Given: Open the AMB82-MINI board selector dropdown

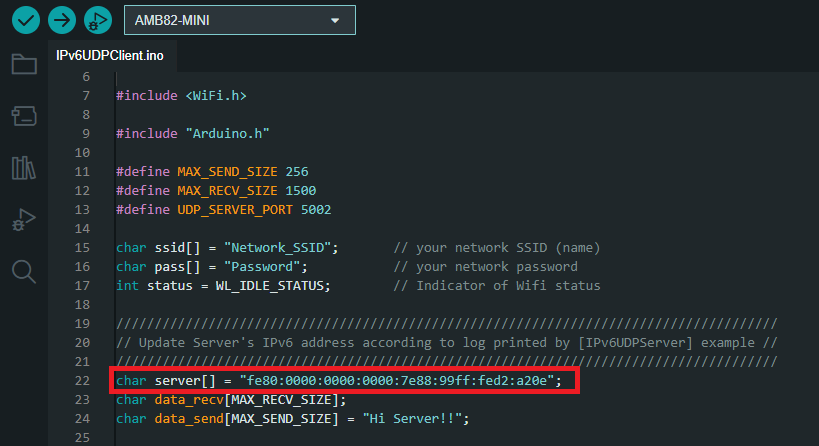Looking at the screenshot, I should click(239, 20).
